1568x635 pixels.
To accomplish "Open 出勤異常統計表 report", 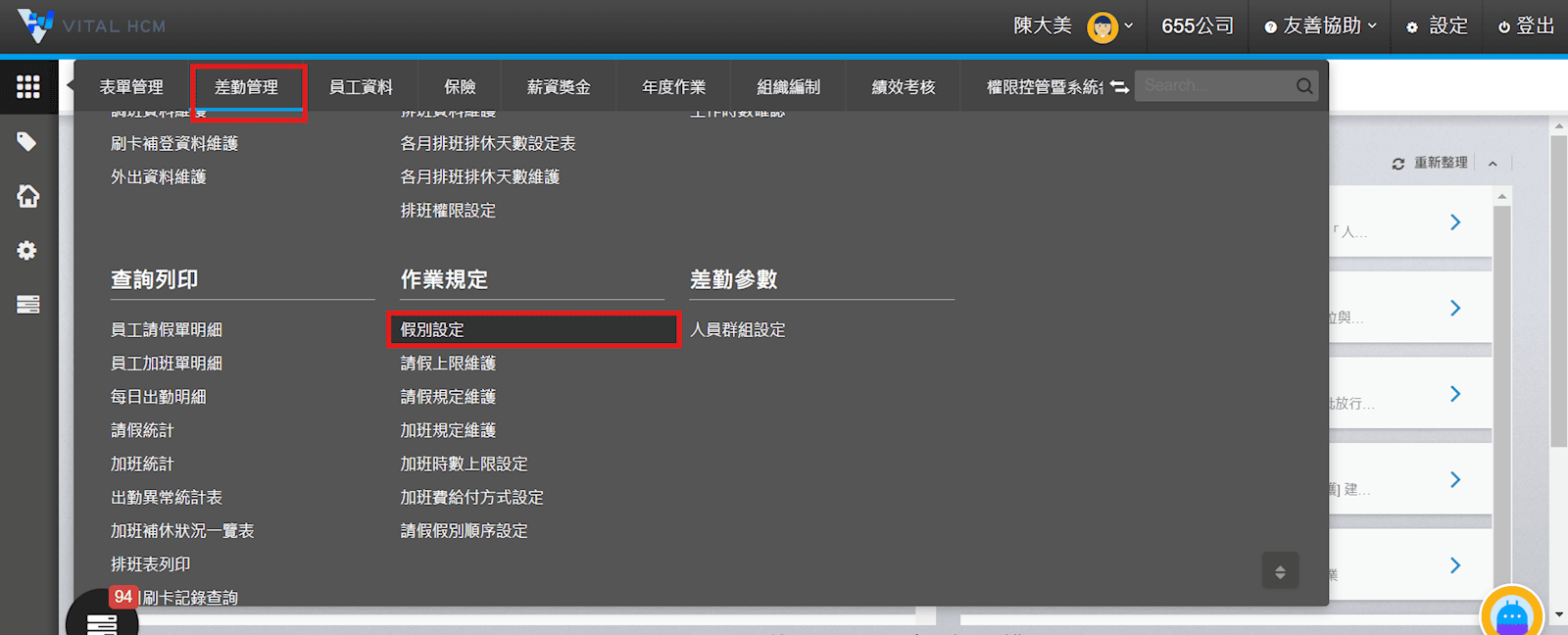I will tap(167, 498).
